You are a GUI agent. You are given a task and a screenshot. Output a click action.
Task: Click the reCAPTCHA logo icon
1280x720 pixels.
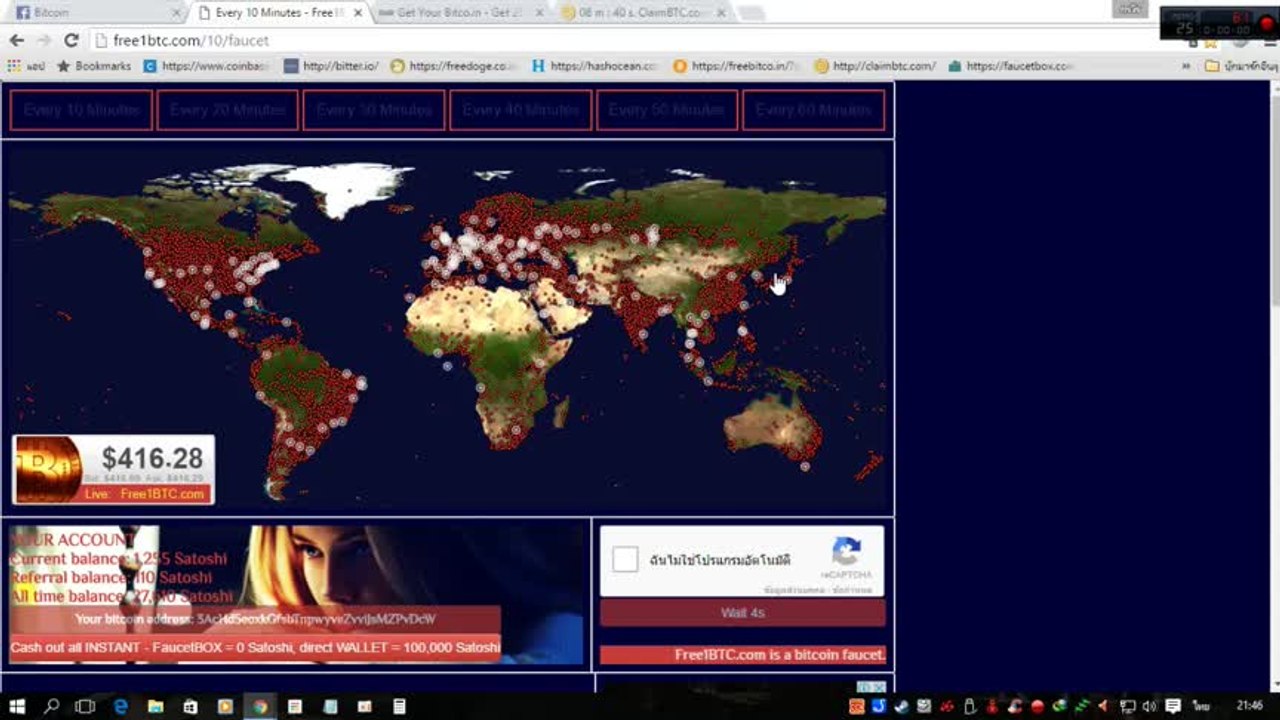click(846, 552)
